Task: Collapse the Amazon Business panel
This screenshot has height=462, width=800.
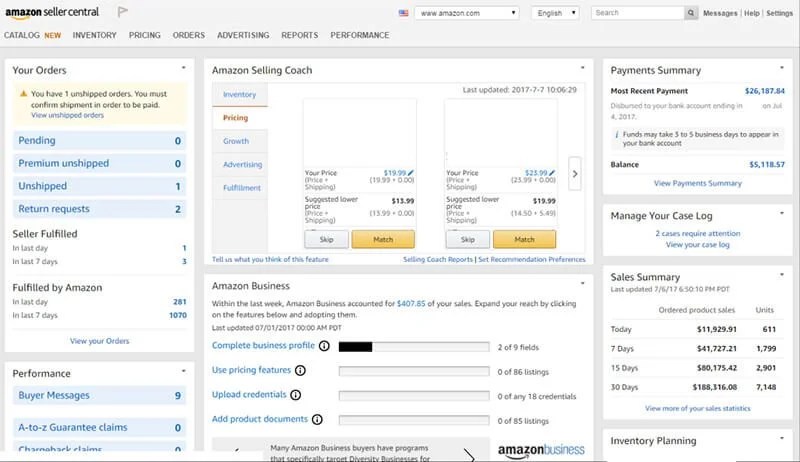Action: [x=582, y=283]
